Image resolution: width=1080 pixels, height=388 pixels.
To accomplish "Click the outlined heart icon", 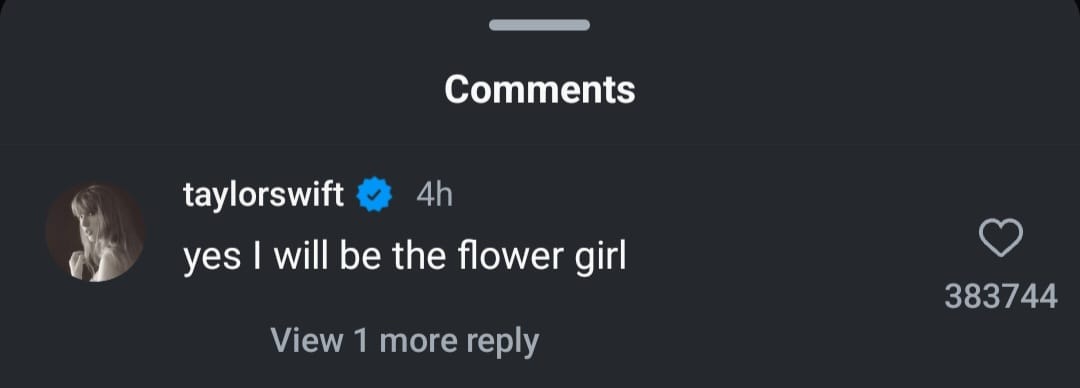I will point(1001,238).
